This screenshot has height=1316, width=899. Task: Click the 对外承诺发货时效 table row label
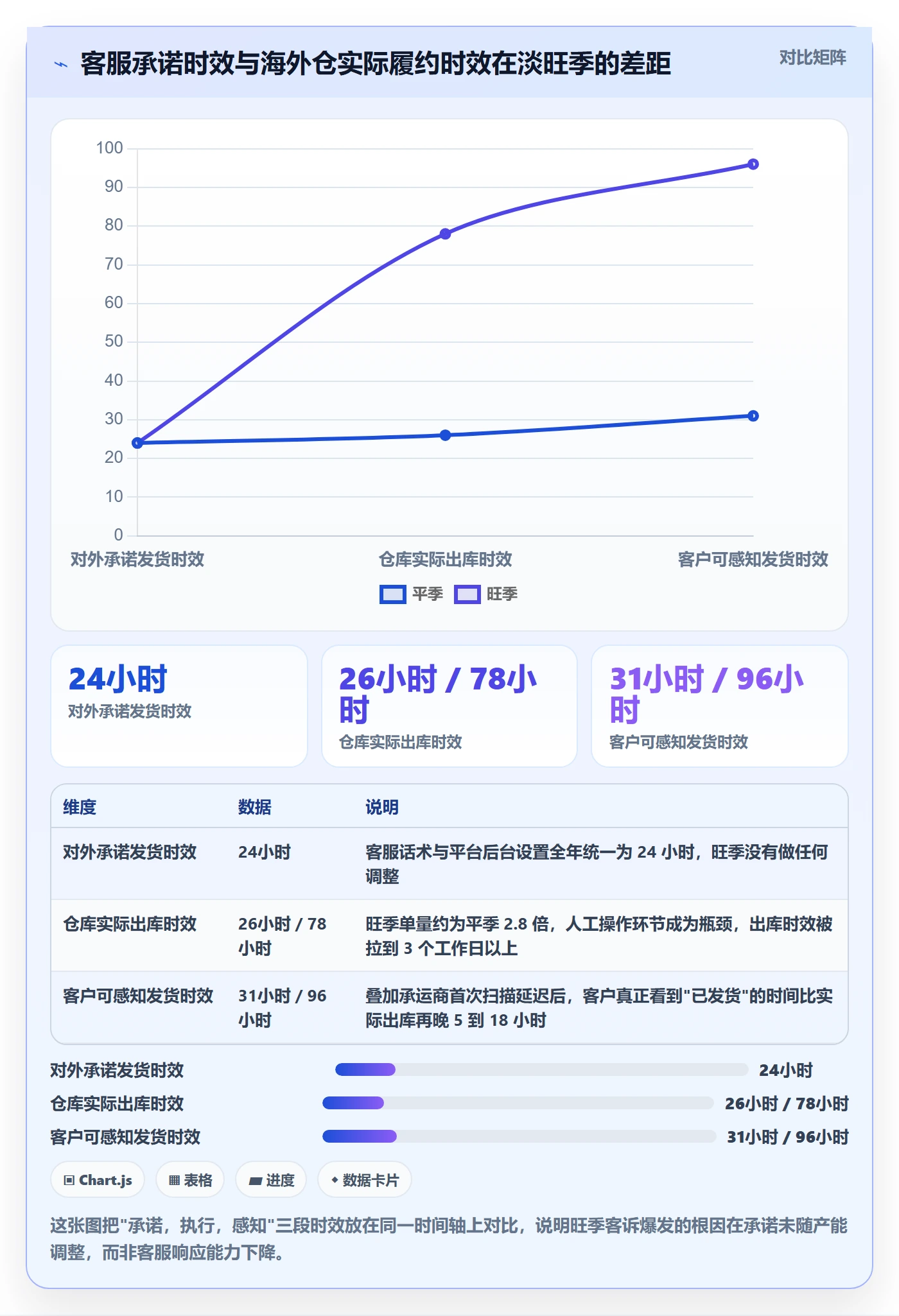(x=130, y=852)
